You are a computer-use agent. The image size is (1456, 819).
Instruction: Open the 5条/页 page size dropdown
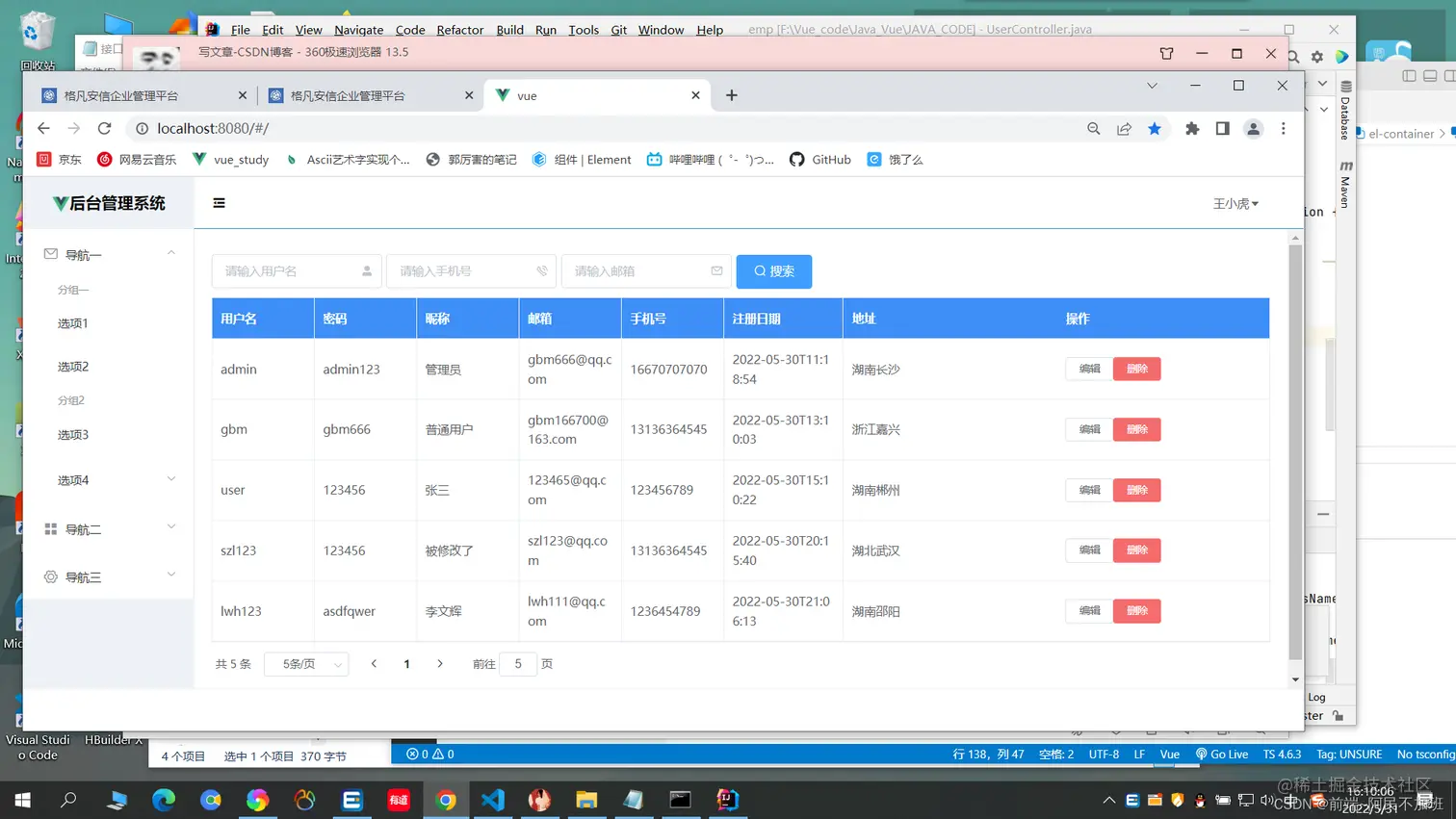(x=306, y=664)
